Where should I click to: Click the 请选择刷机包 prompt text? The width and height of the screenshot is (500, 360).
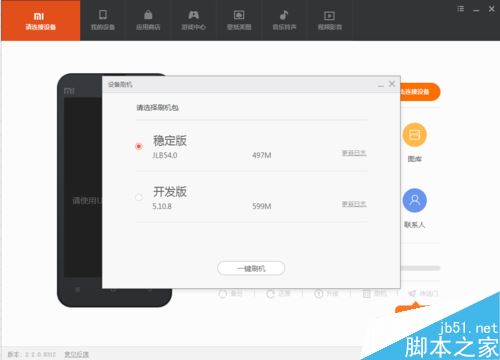click(157, 107)
